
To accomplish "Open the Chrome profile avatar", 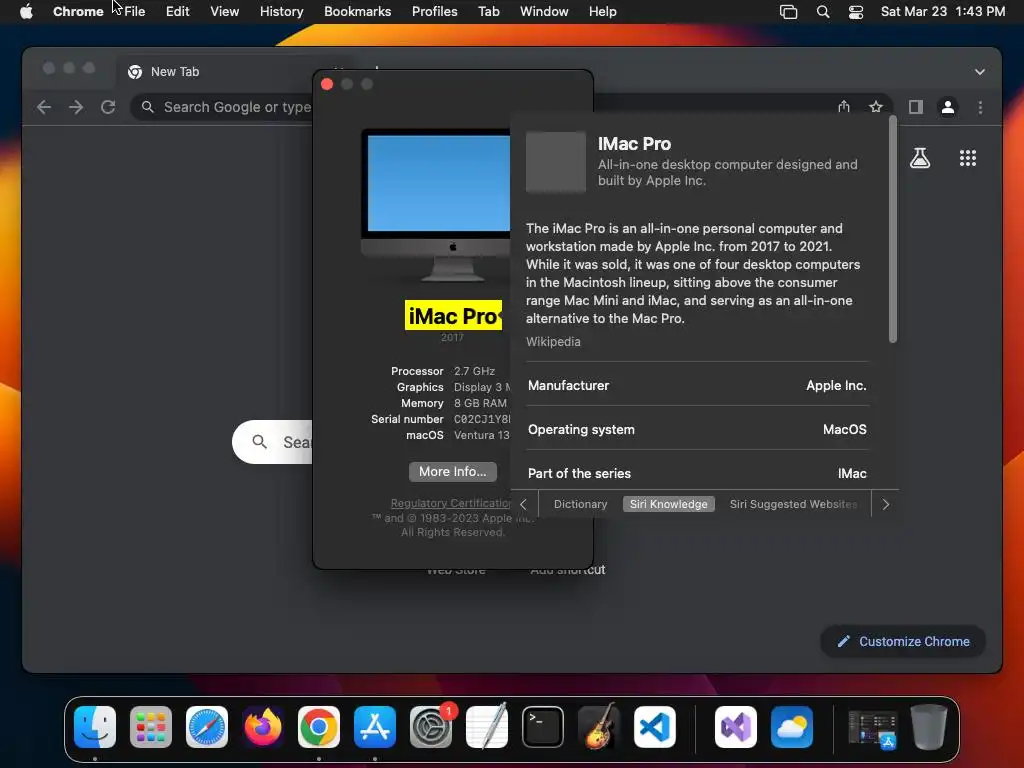I will tap(948, 106).
